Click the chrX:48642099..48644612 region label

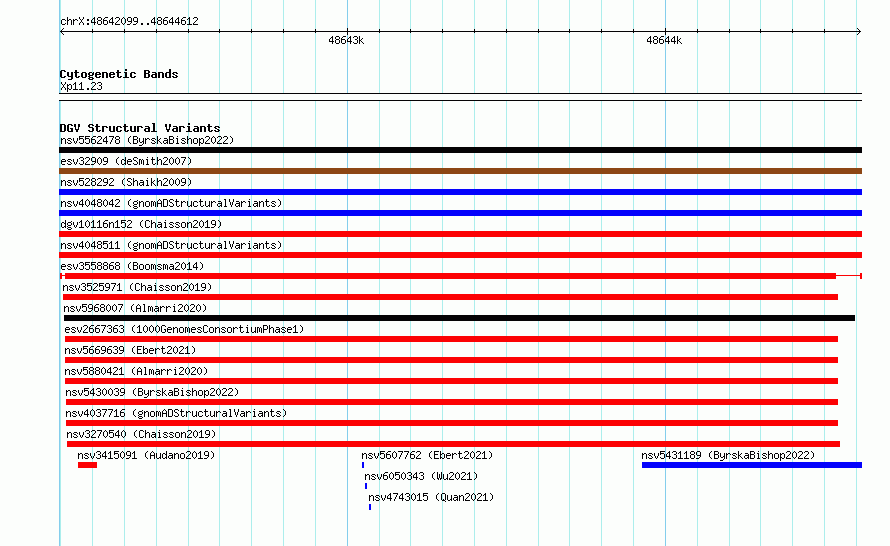coord(129,21)
